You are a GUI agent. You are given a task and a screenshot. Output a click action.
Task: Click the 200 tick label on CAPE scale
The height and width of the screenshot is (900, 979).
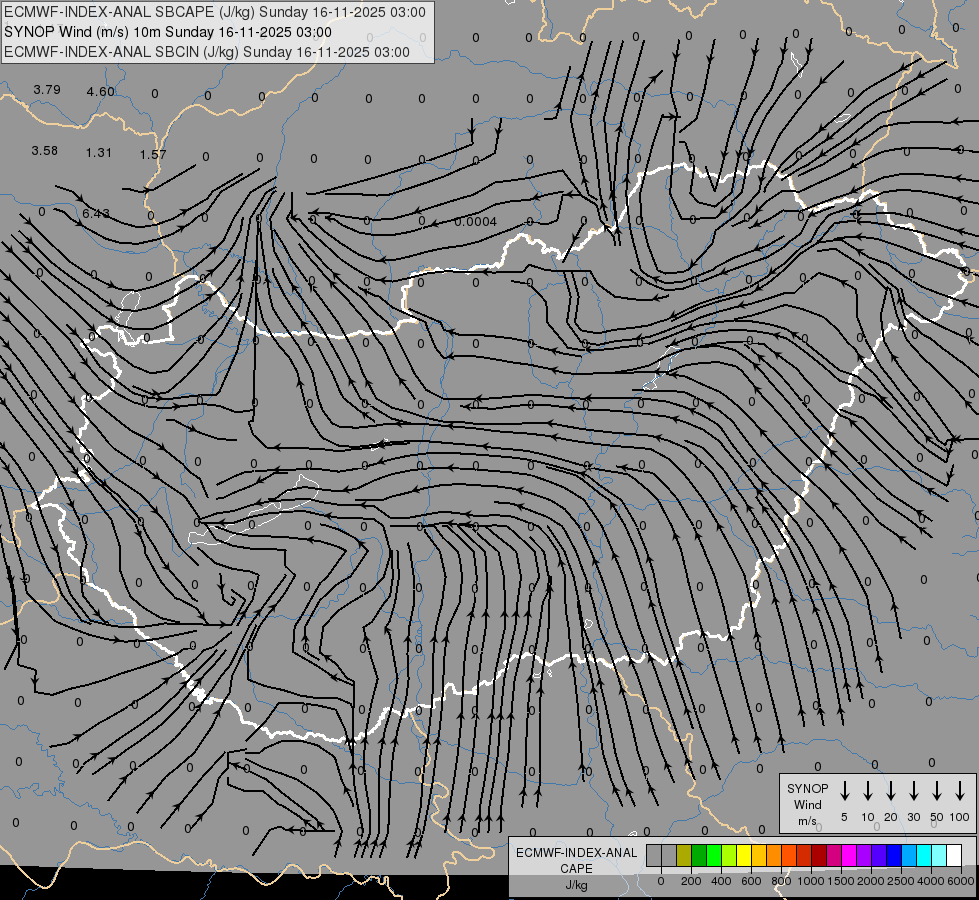click(691, 881)
